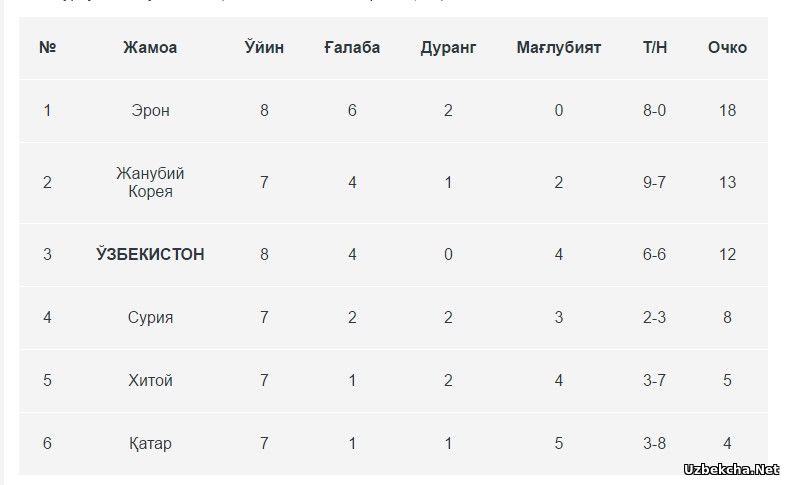Viewport: 790px width, 485px height.
Task: Click the Ғалаба column header
Action: point(352,47)
